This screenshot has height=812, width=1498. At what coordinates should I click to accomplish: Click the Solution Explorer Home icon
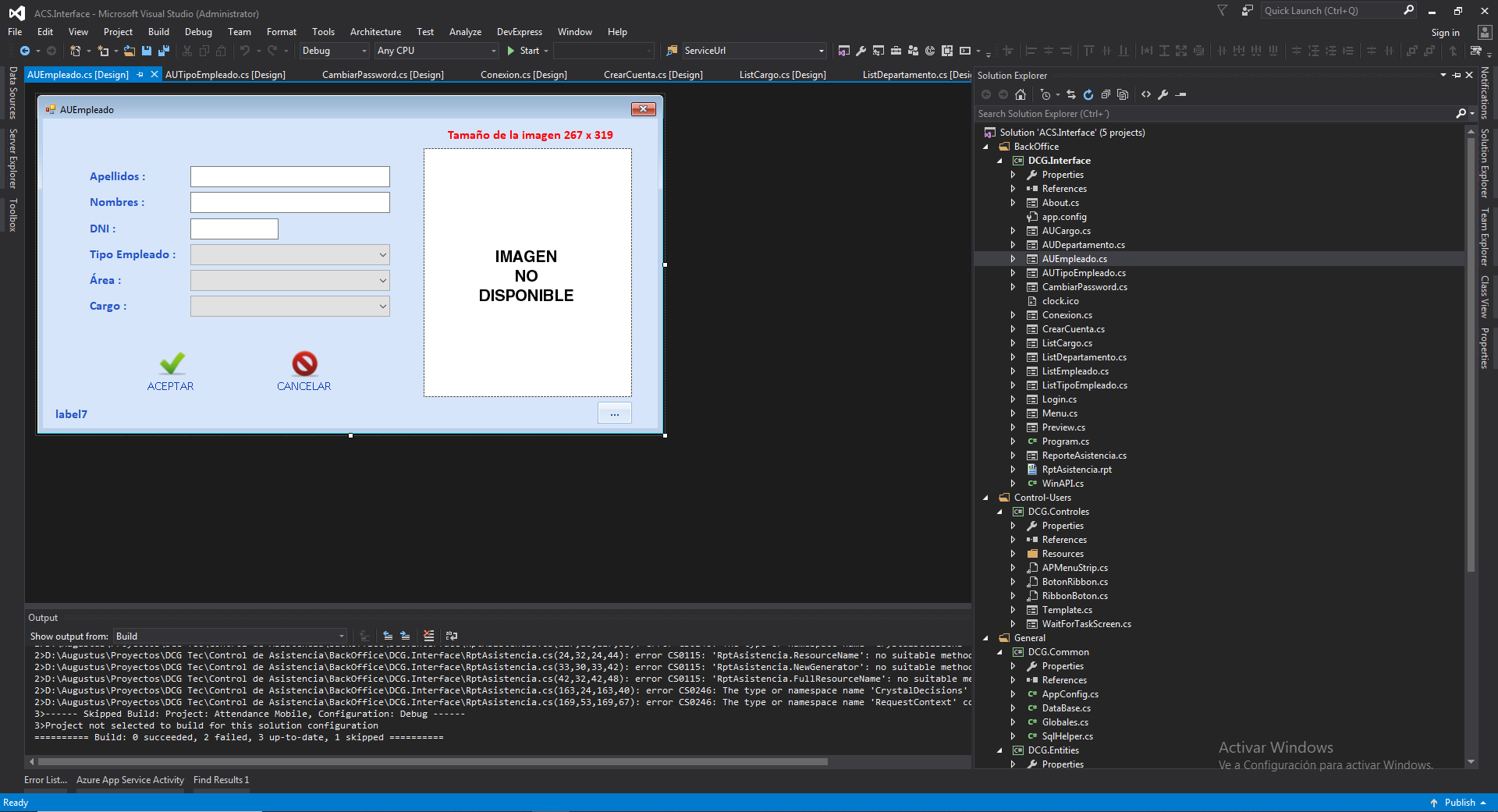pos(1021,94)
